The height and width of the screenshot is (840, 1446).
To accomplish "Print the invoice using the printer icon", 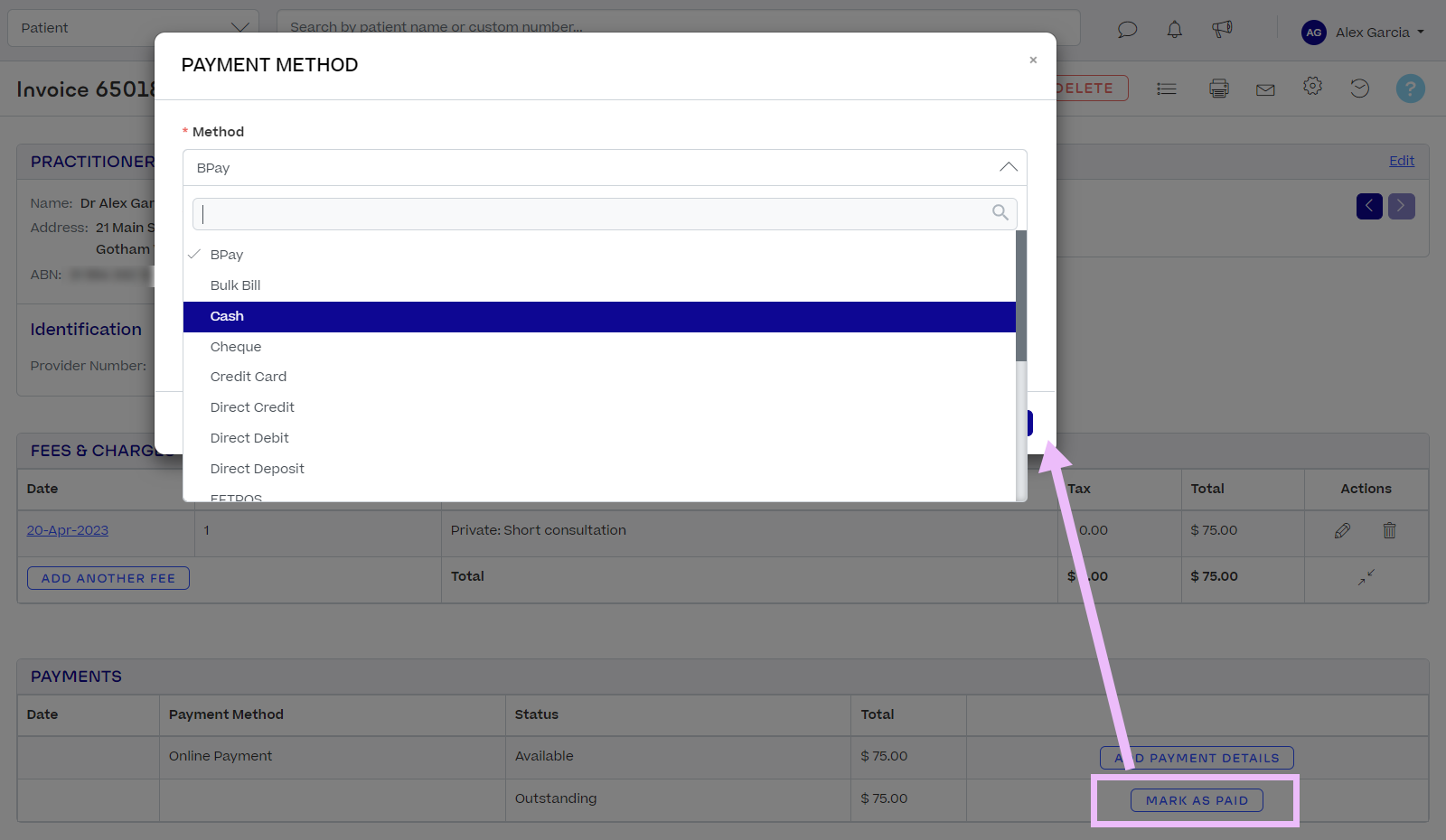I will (1218, 88).
